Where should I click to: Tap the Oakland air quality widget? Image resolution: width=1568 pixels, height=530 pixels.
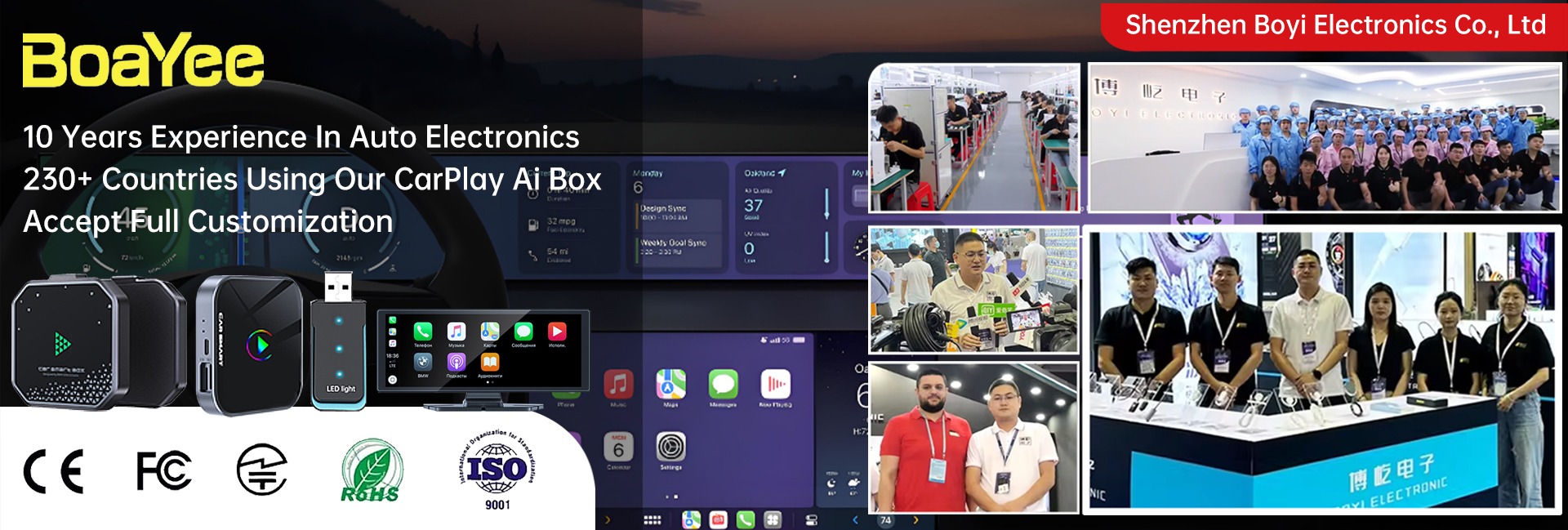coord(786,217)
